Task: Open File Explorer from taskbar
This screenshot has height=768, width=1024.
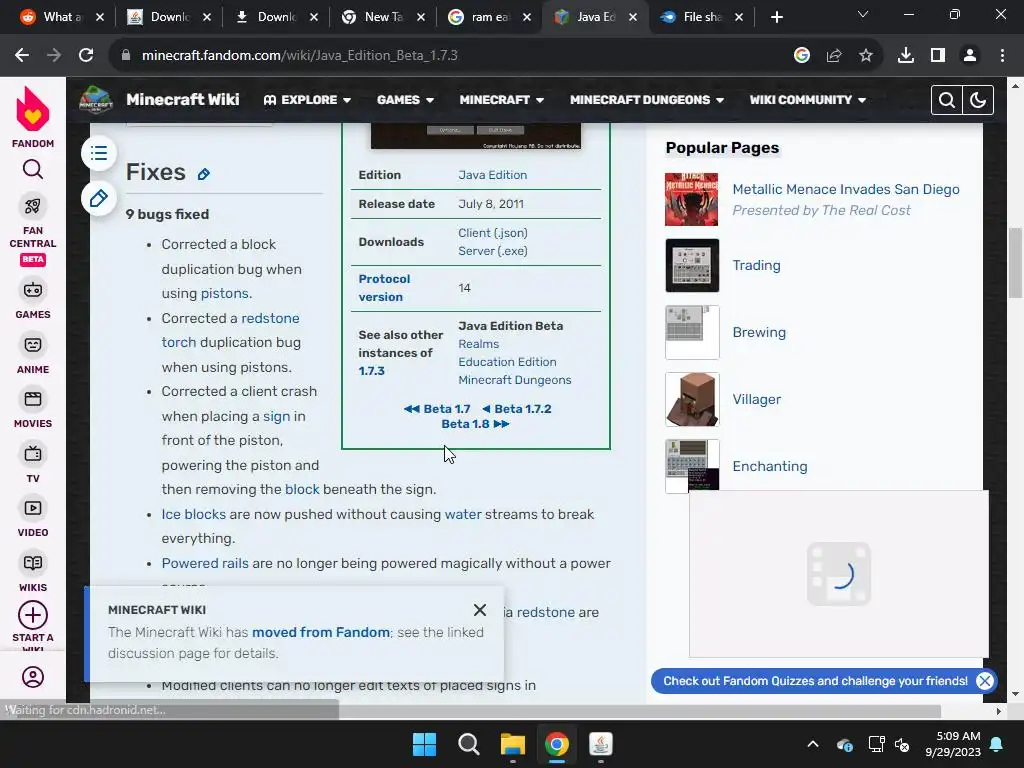Action: (x=513, y=744)
